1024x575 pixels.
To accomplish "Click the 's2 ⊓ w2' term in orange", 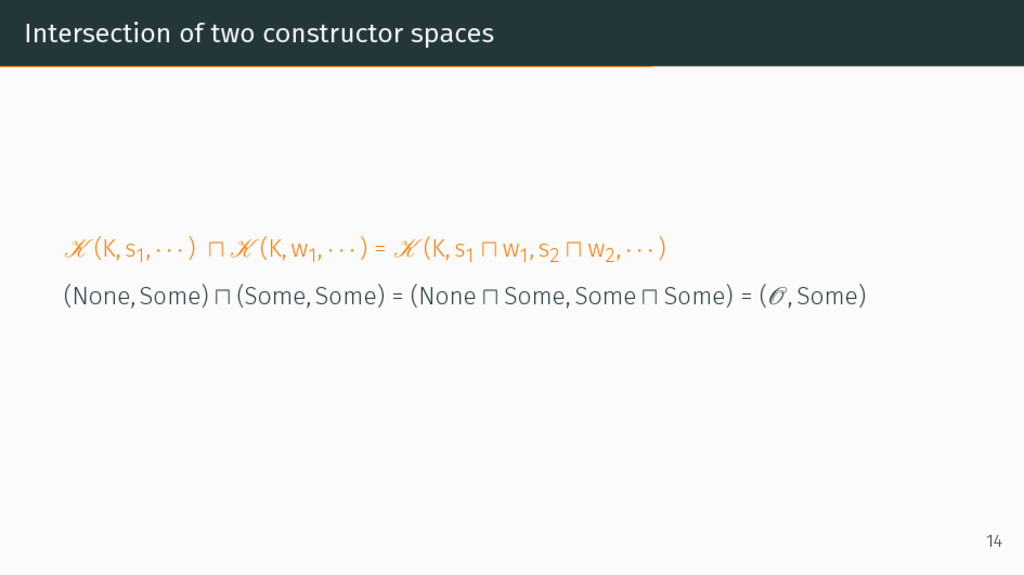I will point(577,250).
